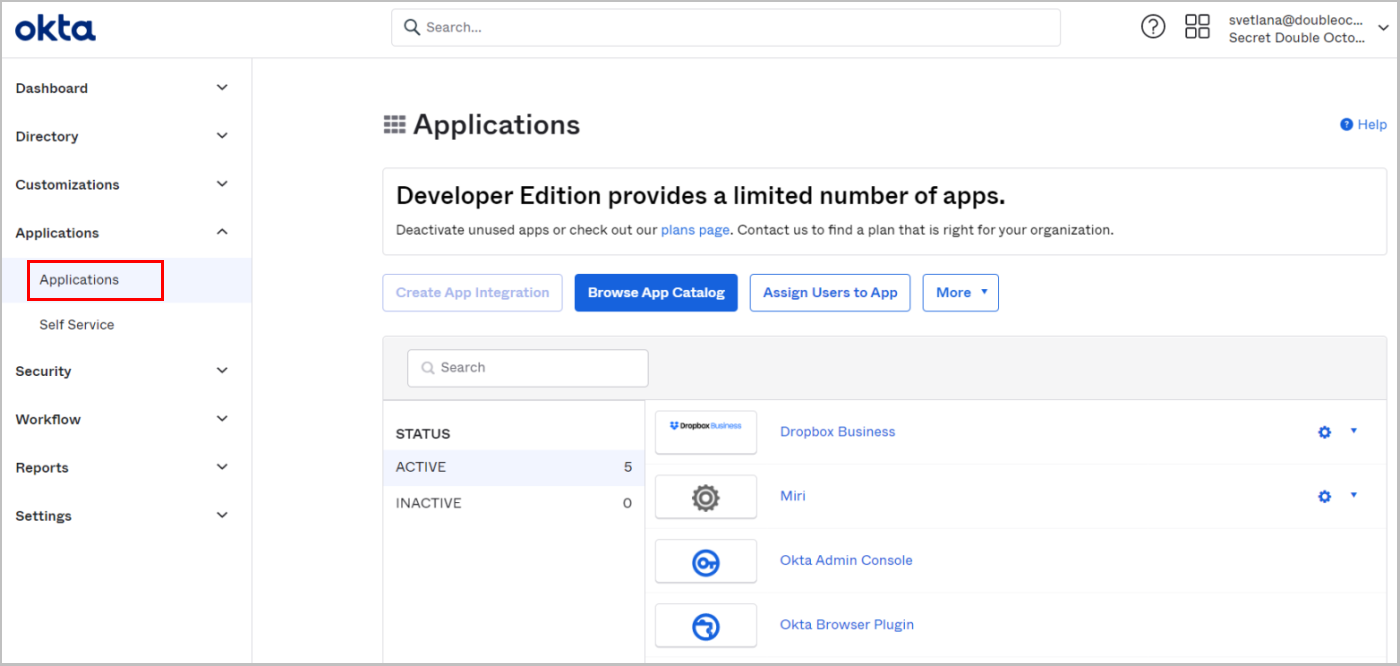Click the Miri gear app logo
The image size is (1400, 666).
pyautogui.click(x=706, y=497)
